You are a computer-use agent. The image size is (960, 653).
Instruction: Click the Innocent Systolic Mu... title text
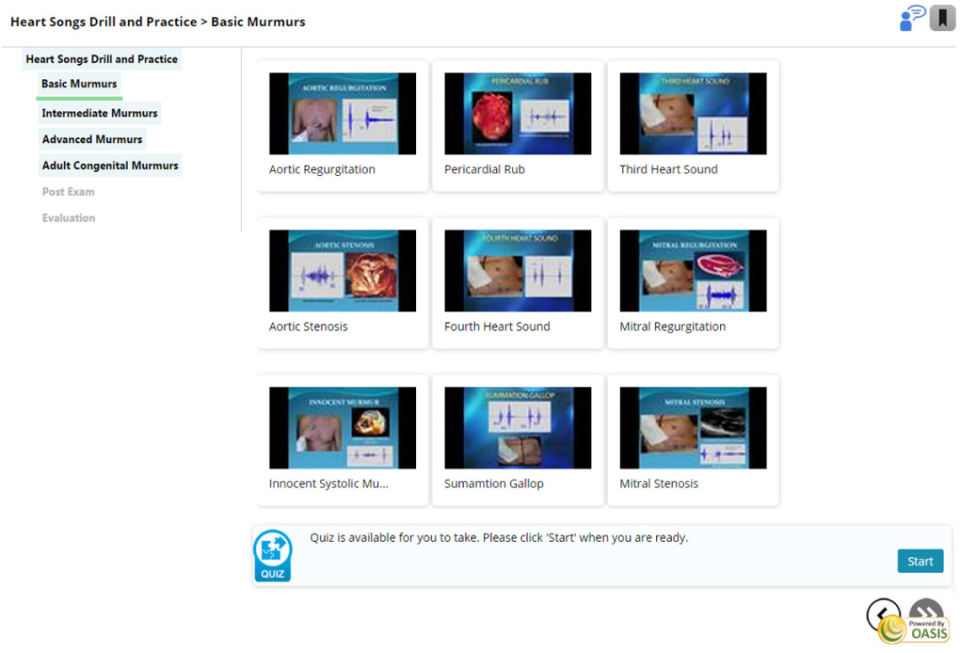point(328,483)
